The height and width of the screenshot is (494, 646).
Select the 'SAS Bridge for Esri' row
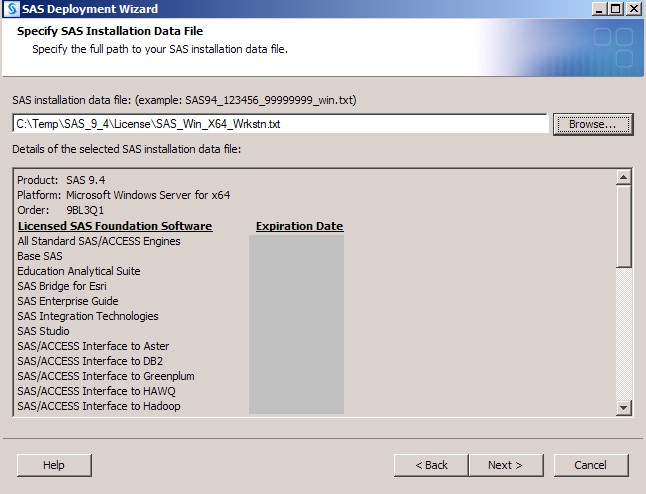click(62, 286)
